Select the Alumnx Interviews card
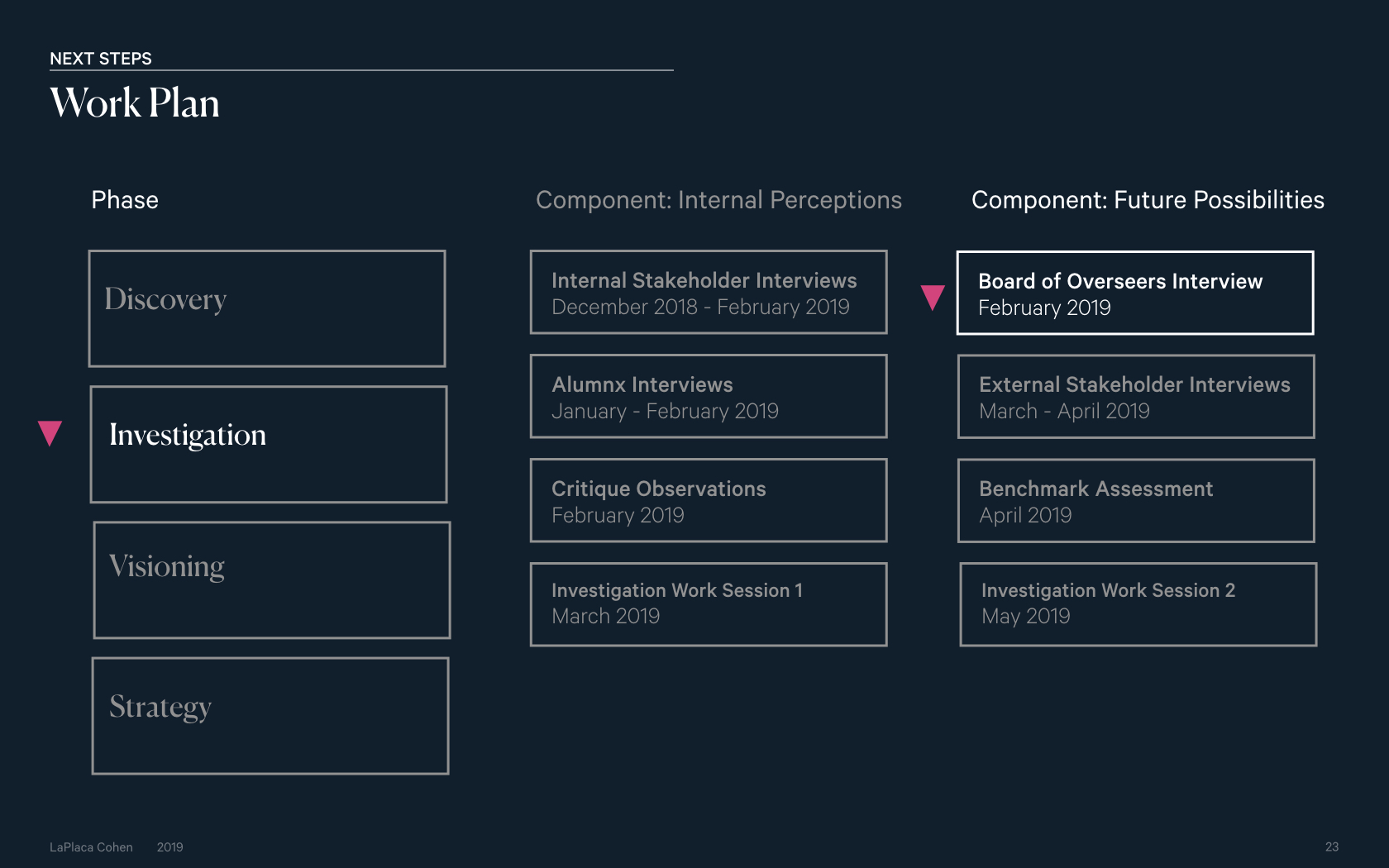 tap(709, 396)
